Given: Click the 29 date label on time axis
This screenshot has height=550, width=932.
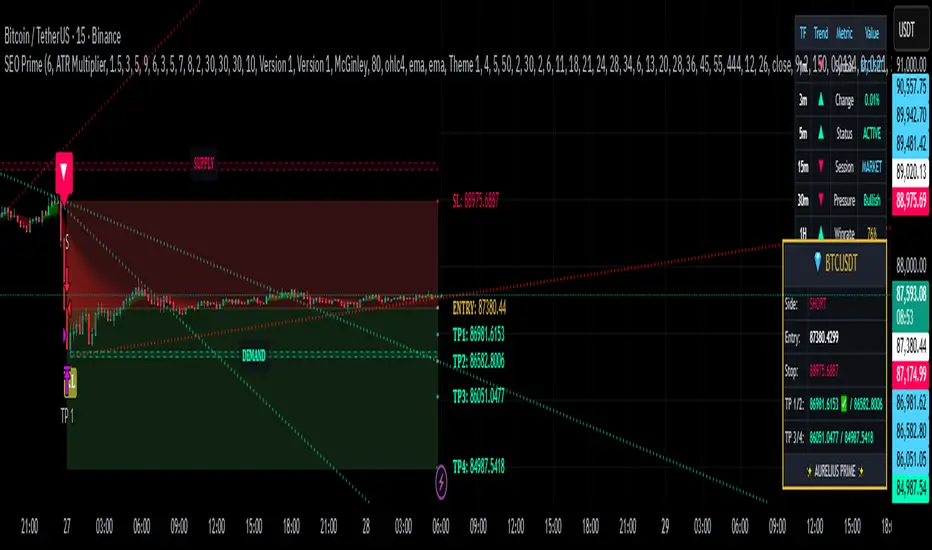Looking at the screenshot, I should pyautogui.click(x=665, y=526).
